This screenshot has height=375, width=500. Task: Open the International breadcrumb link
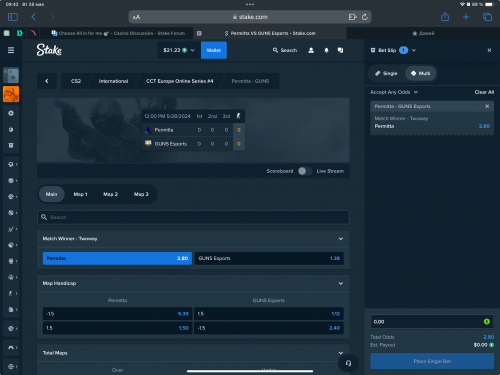point(113,81)
